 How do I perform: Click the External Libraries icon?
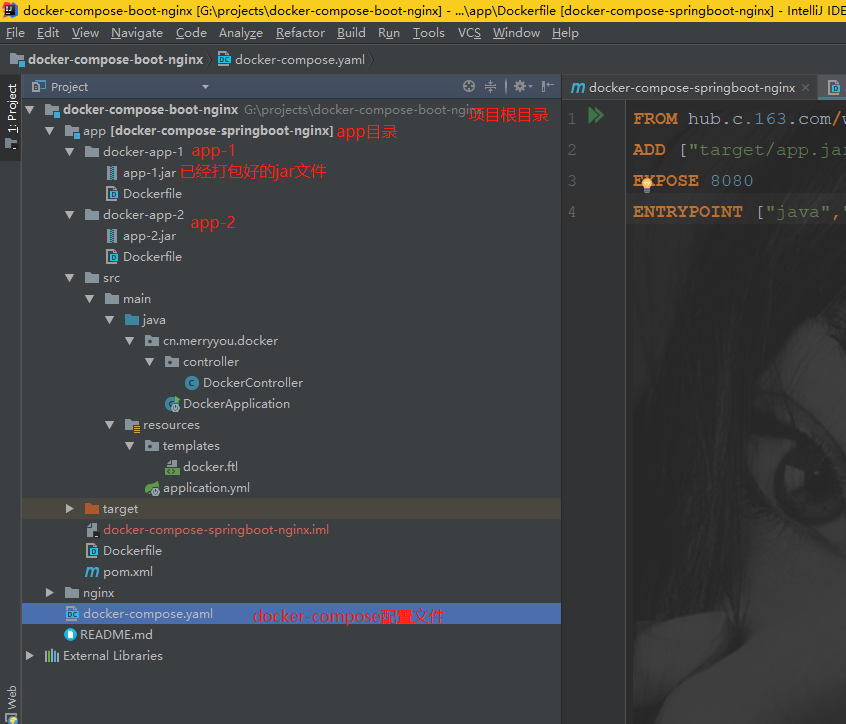click(x=52, y=656)
